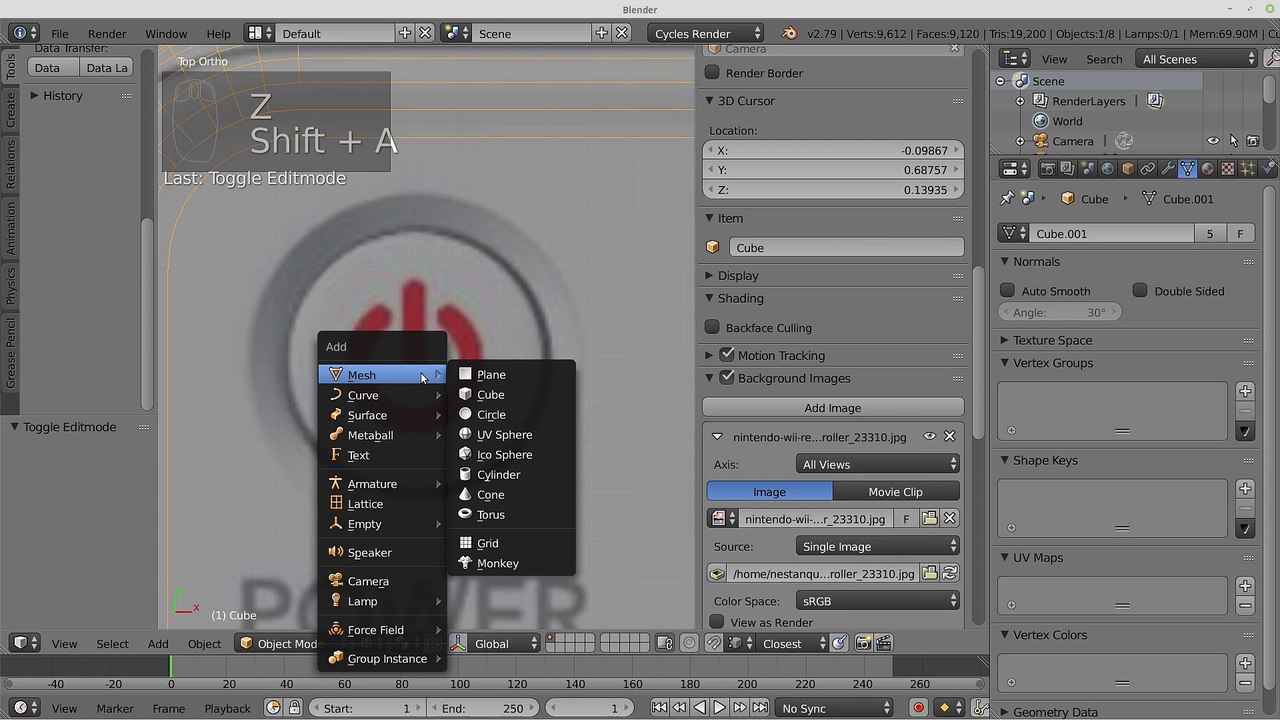Click the Add Image button
The height and width of the screenshot is (720, 1280).
[x=833, y=407]
